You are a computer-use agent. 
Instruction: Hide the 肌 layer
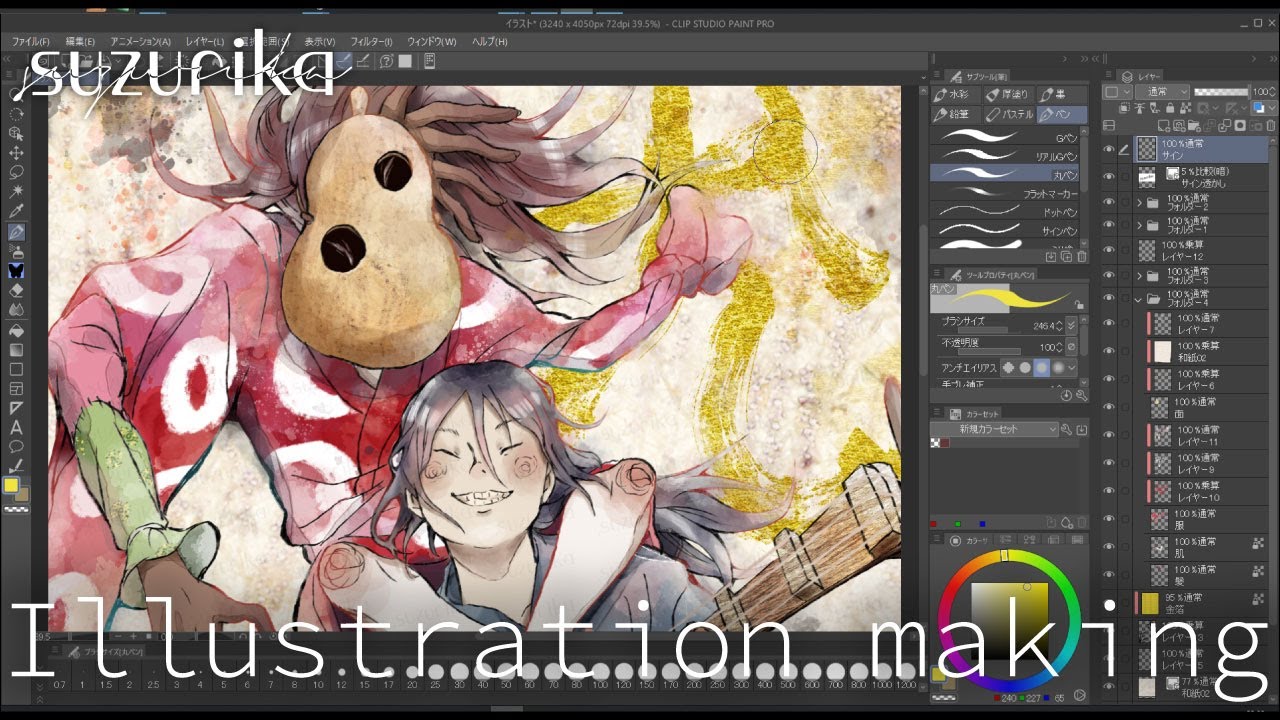[x=1108, y=546]
